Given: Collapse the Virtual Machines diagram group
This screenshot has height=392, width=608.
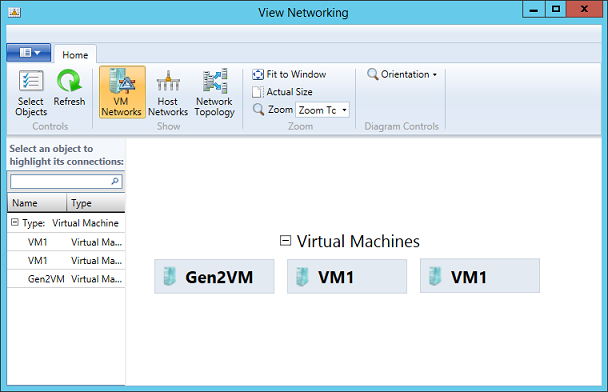Looking at the screenshot, I should coord(285,241).
